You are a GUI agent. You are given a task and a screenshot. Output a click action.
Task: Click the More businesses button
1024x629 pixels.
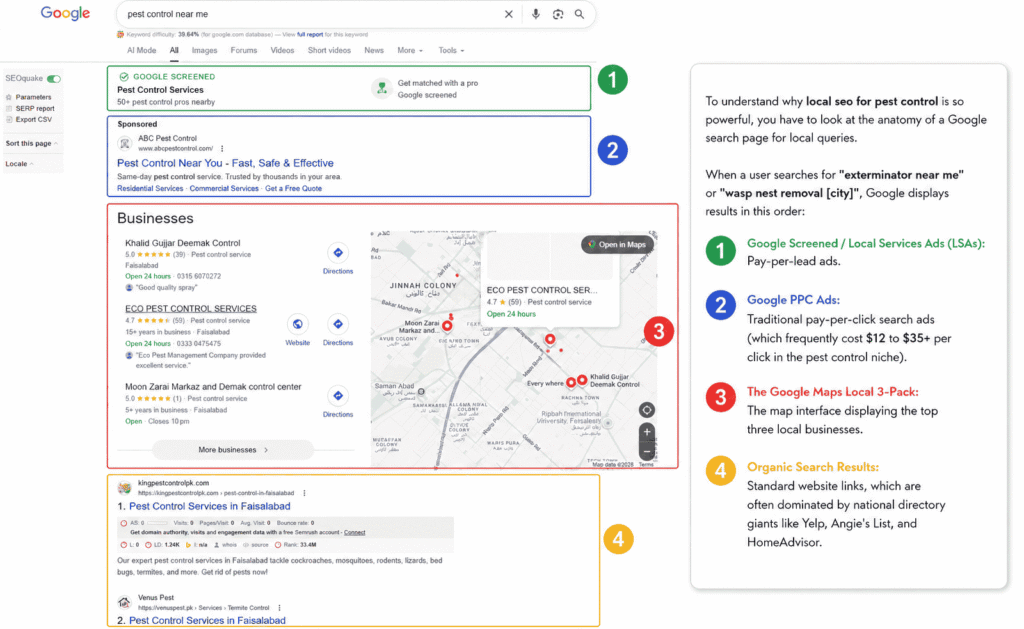pos(233,450)
